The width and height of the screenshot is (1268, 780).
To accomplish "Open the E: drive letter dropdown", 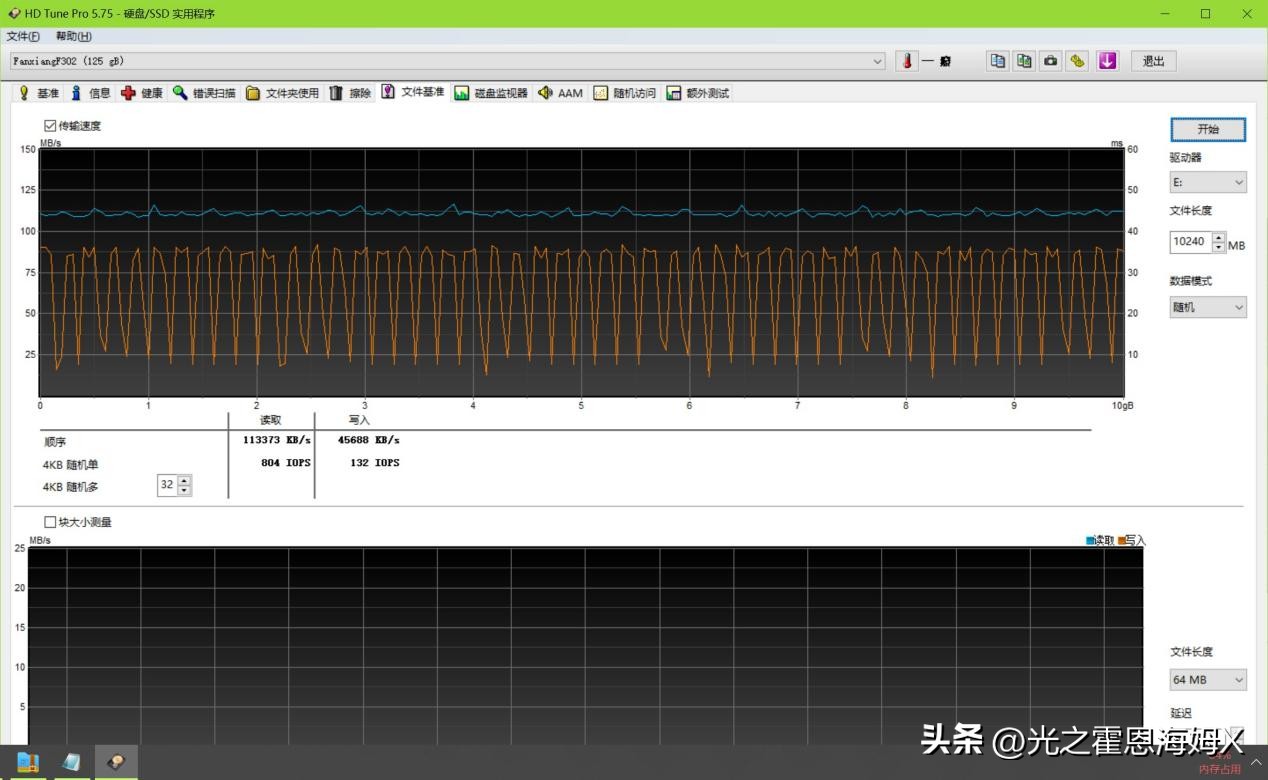I will pyautogui.click(x=1208, y=183).
